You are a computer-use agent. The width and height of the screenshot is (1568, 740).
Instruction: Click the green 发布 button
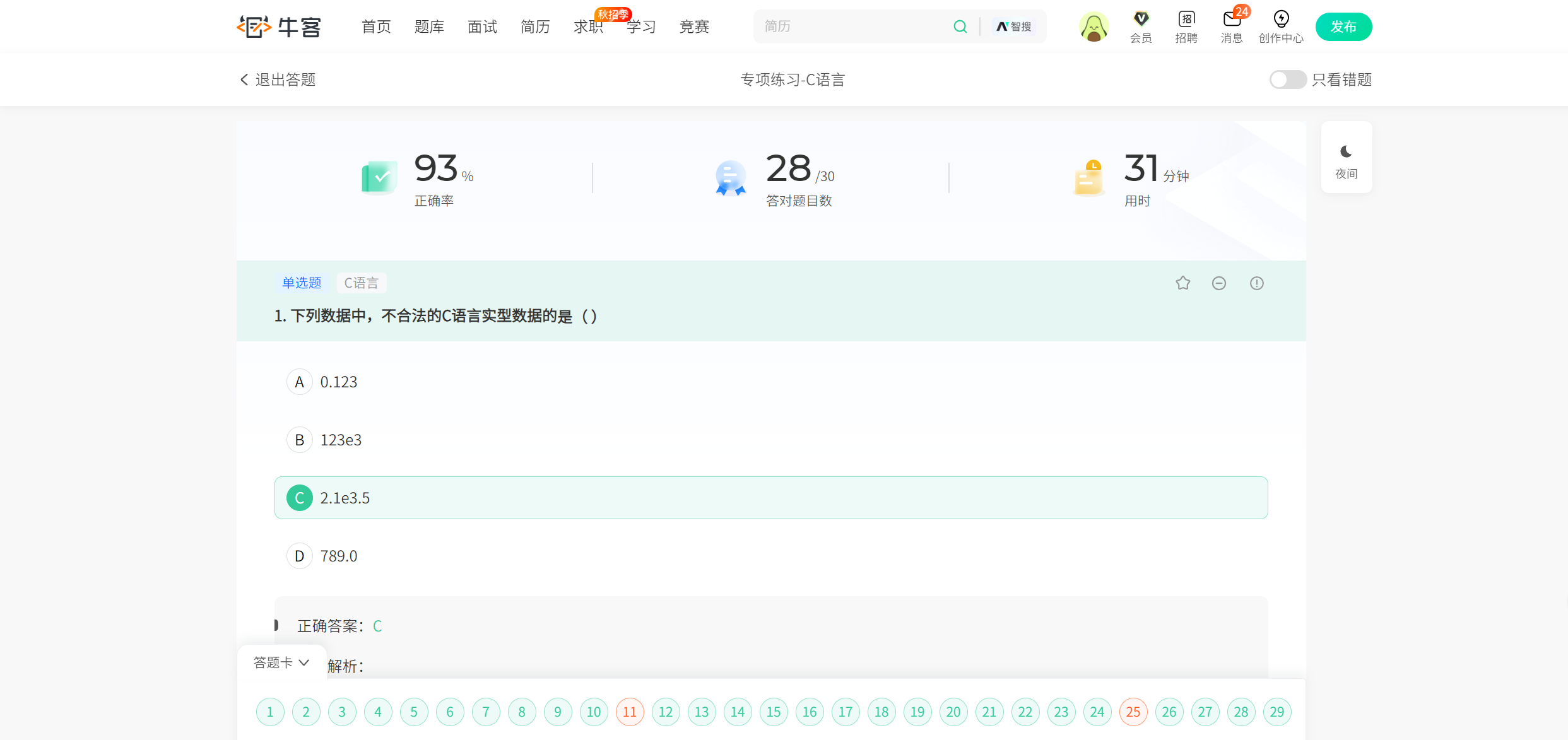pyautogui.click(x=1343, y=26)
